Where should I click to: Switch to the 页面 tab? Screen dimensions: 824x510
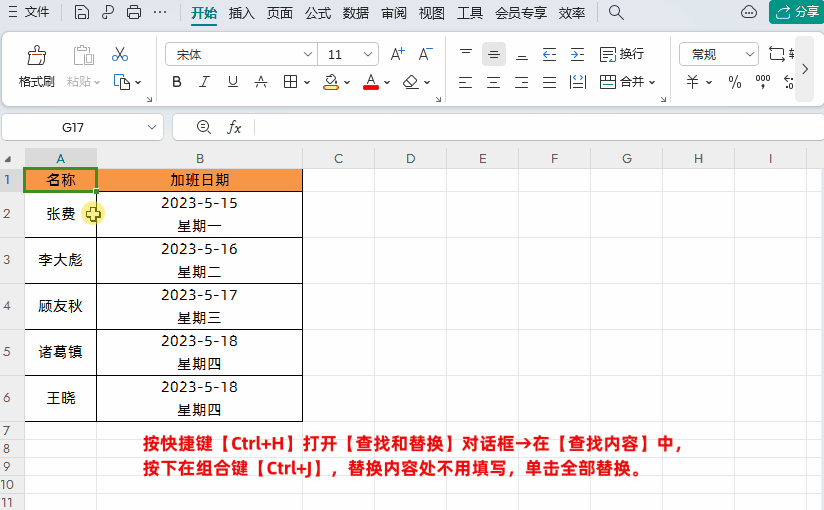pos(280,13)
